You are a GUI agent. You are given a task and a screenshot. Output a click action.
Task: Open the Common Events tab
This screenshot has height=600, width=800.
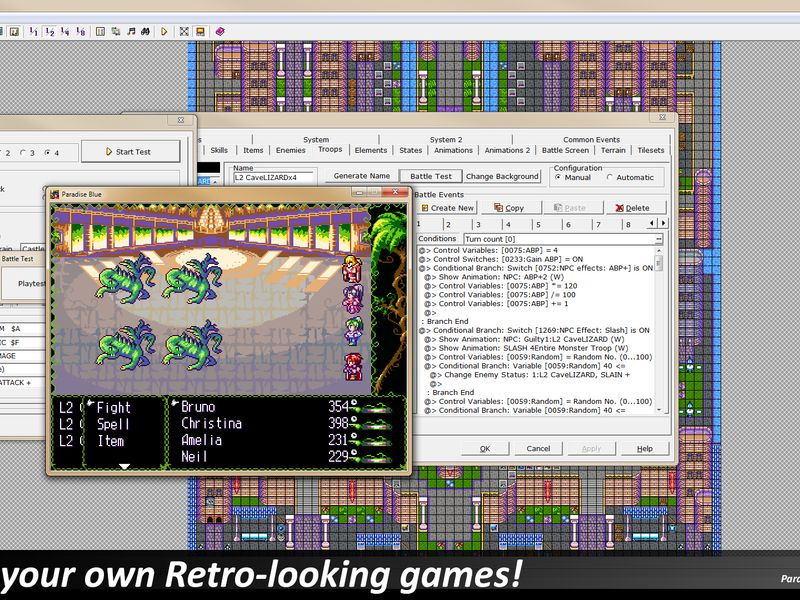(591, 139)
